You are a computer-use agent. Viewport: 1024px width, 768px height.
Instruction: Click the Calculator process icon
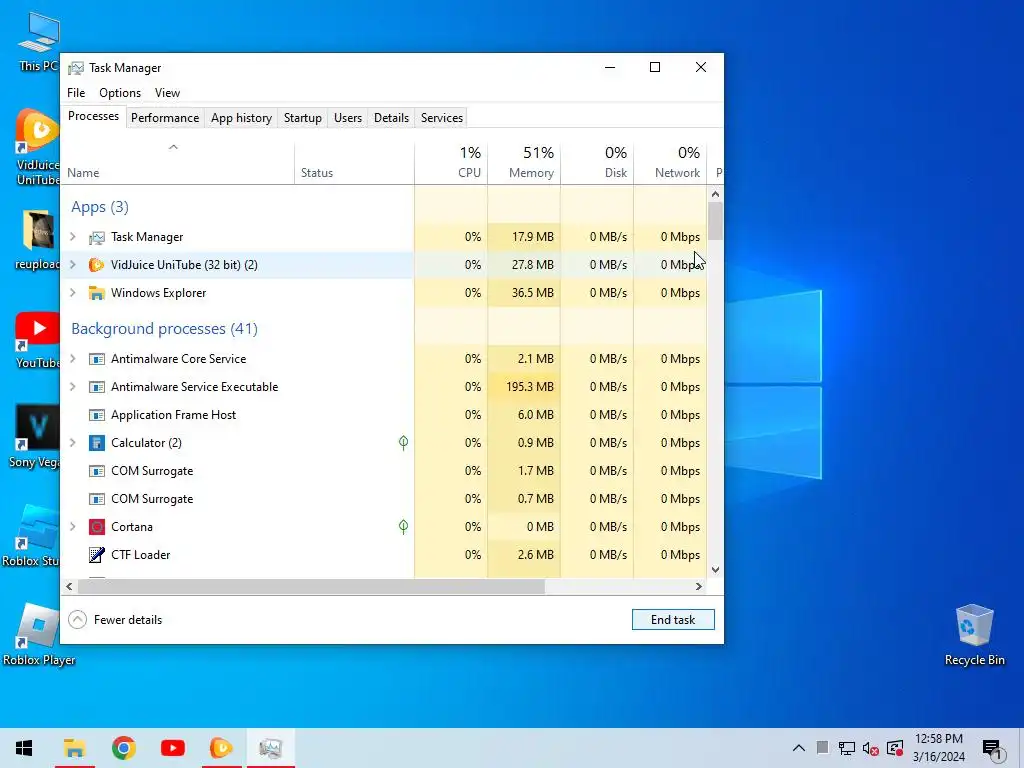click(97, 443)
